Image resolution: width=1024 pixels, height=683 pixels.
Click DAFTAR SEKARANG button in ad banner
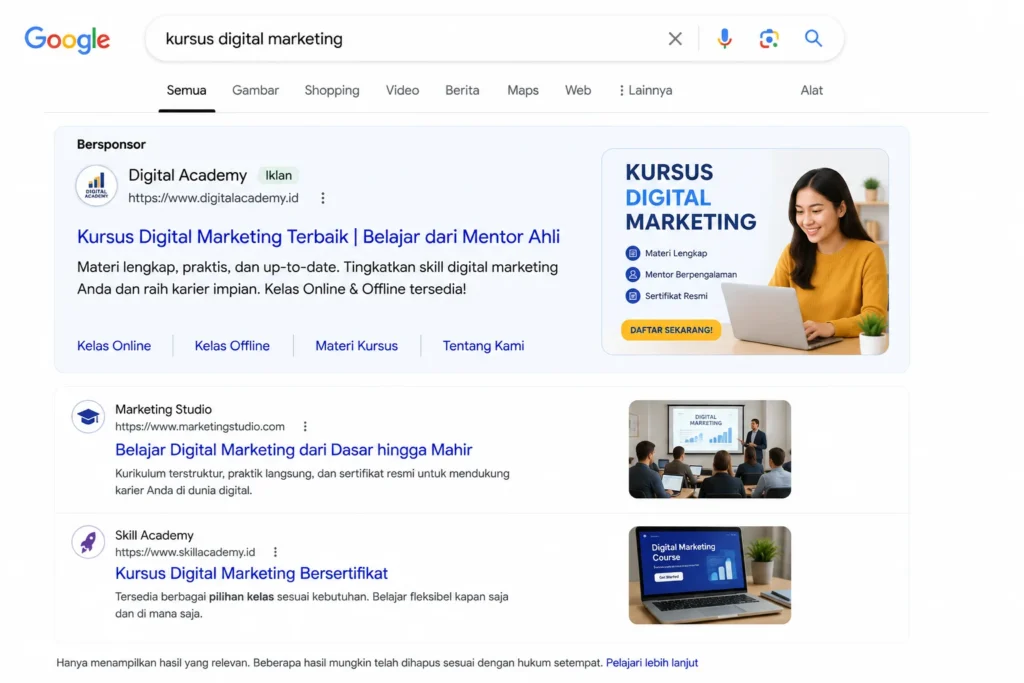(671, 330)
